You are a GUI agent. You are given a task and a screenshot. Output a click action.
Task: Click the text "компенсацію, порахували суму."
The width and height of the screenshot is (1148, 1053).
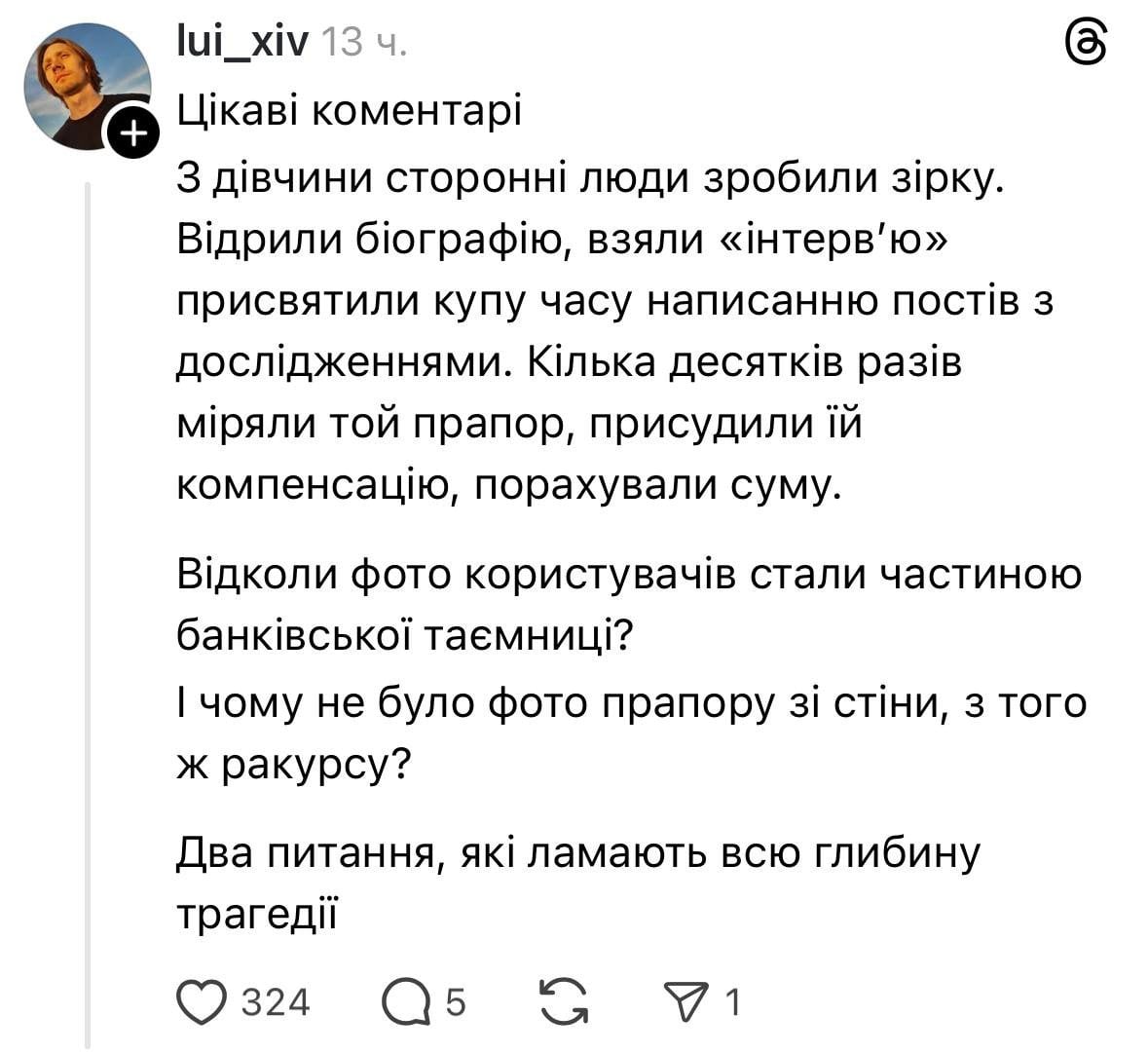507,486
